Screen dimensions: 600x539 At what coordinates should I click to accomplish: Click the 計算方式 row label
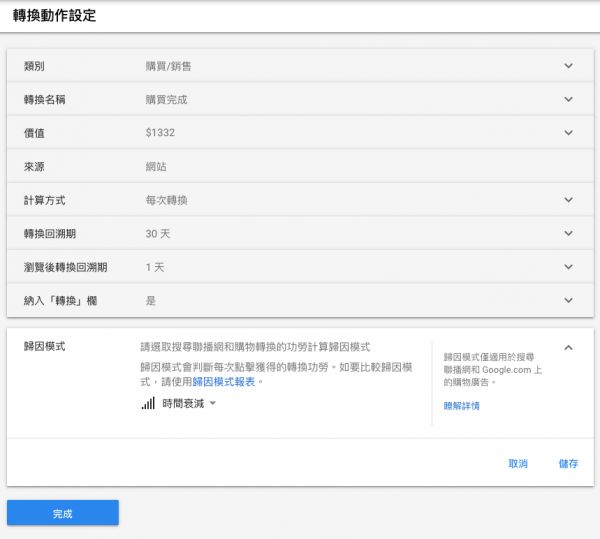click(x=44, y=200)
